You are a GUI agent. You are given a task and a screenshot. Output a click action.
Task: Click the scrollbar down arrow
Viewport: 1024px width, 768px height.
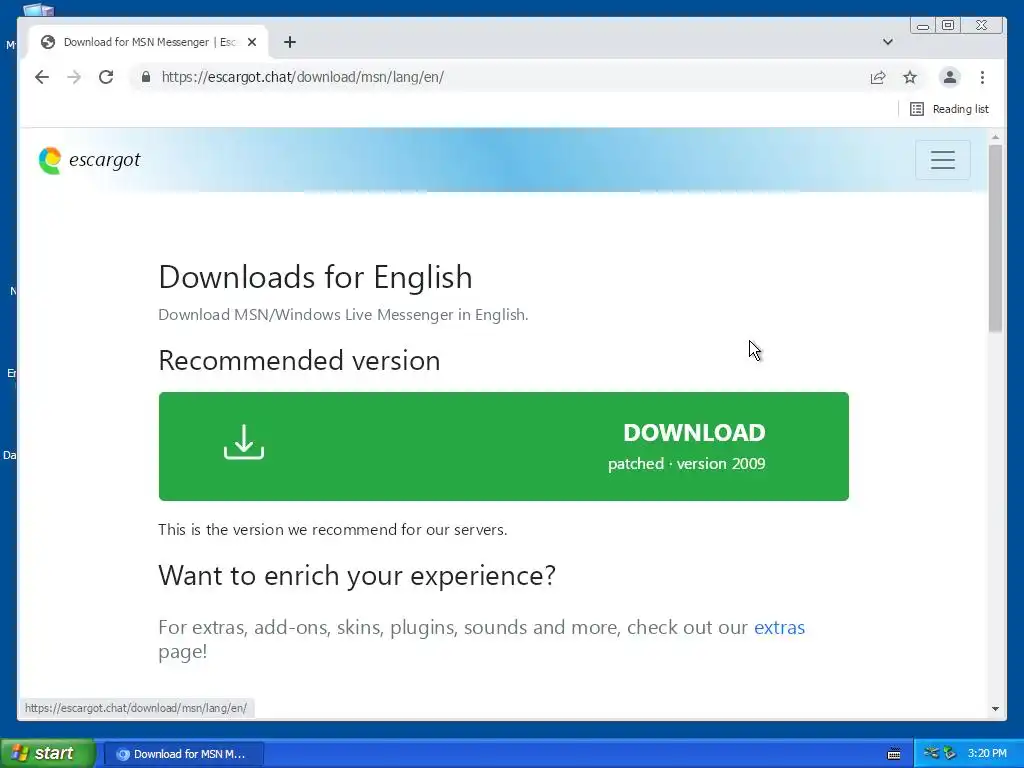pyautogui.click(x=995, y=709)
